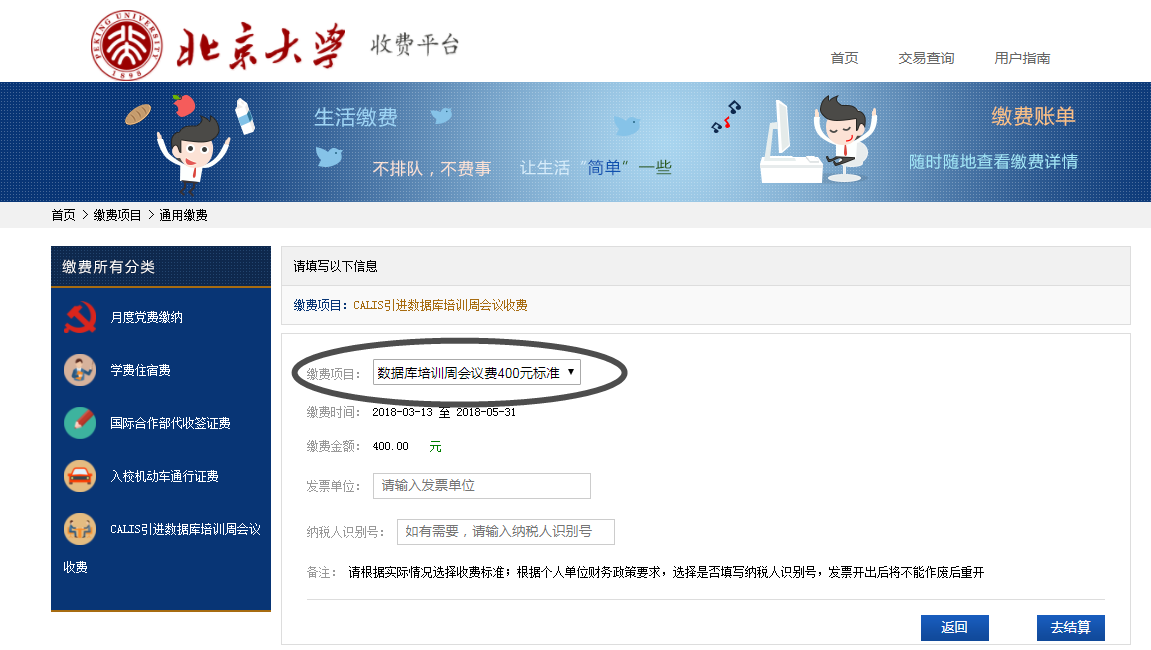Click into the 发票单位 input field

tap(482, 486)
